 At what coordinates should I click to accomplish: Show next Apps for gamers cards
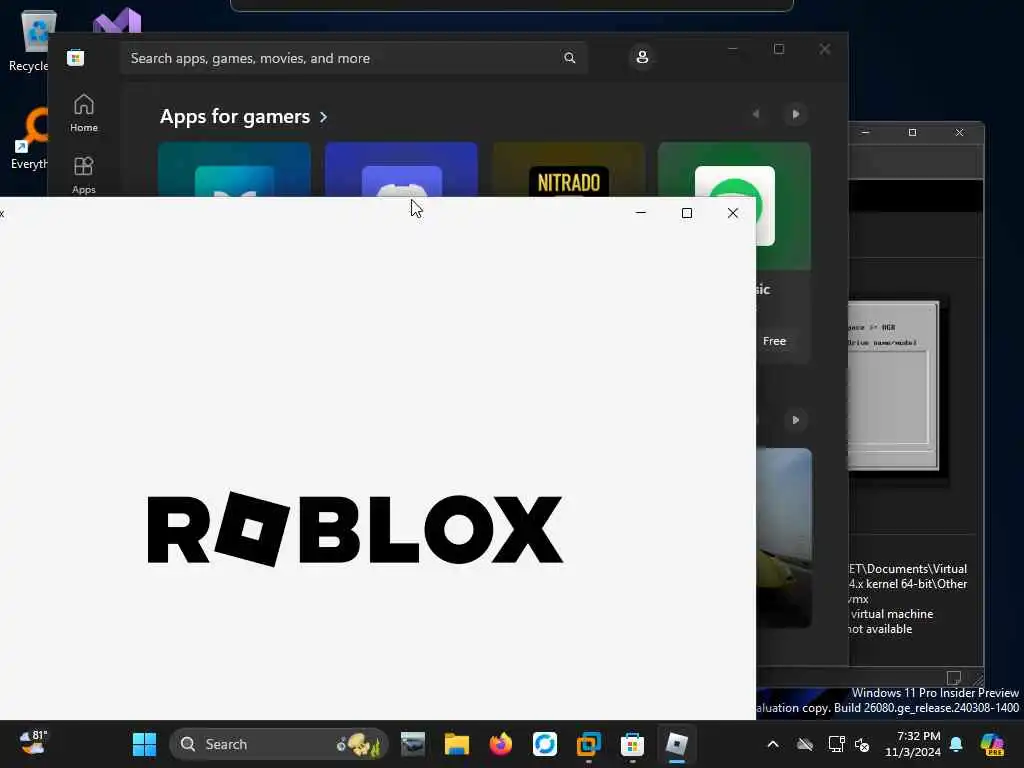795,114
